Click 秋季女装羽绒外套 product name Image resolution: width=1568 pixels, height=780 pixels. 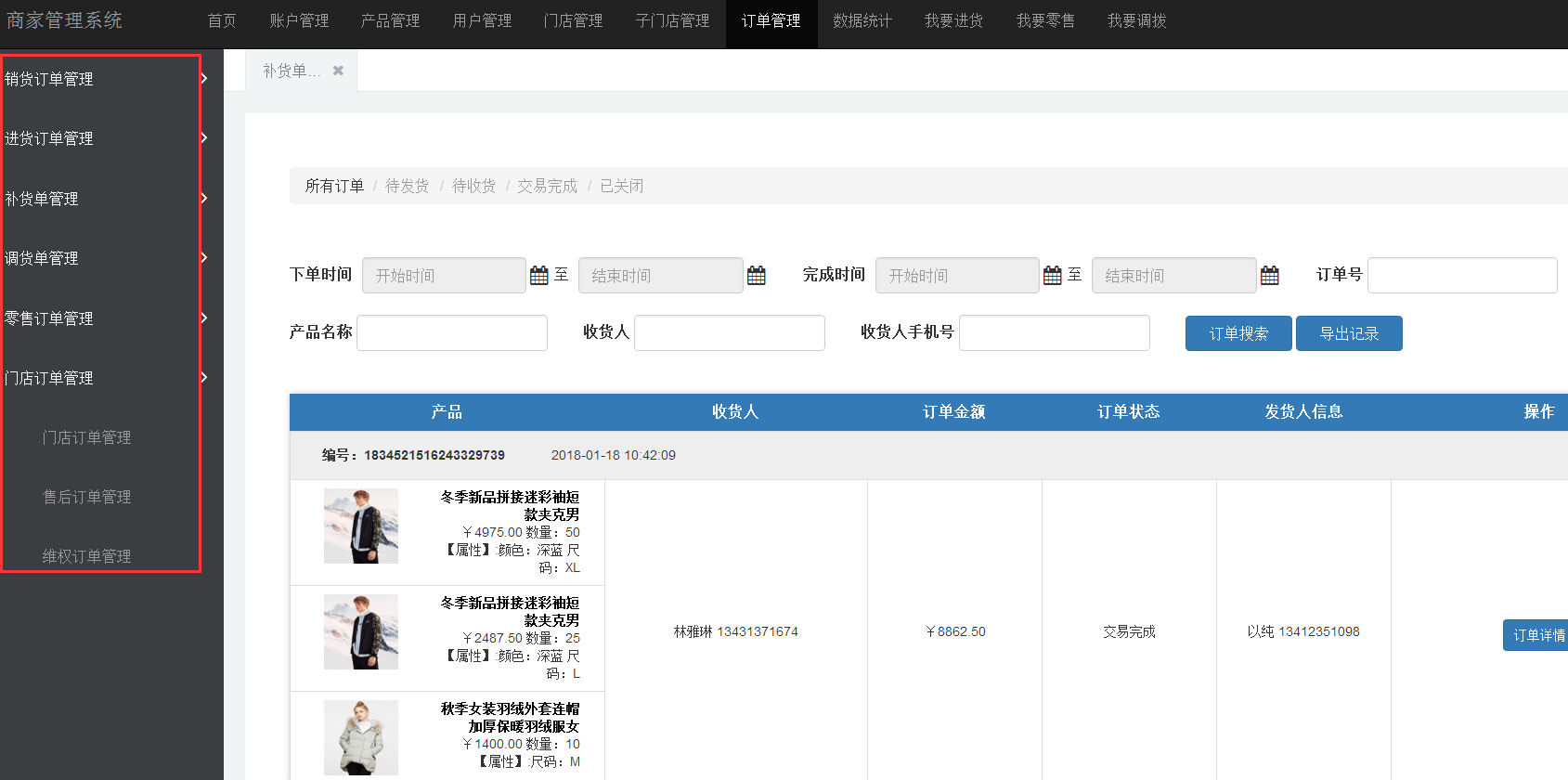(x=510, y=717)
